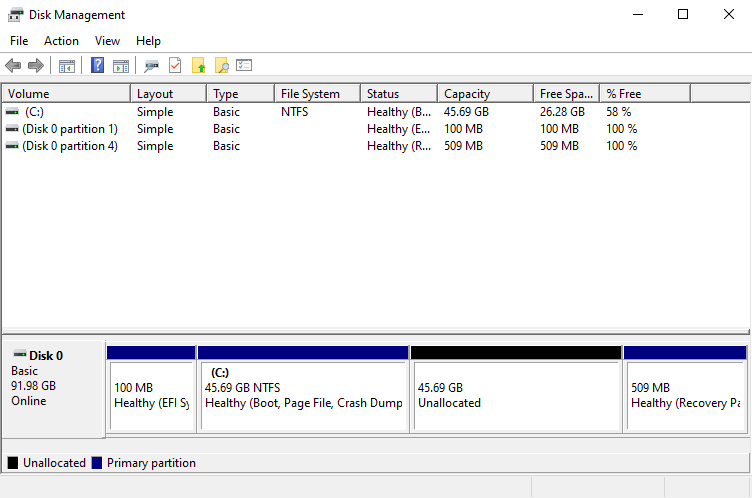
Task: Click the yellow sheet with green arrow icon
Action: click(199, 66)
